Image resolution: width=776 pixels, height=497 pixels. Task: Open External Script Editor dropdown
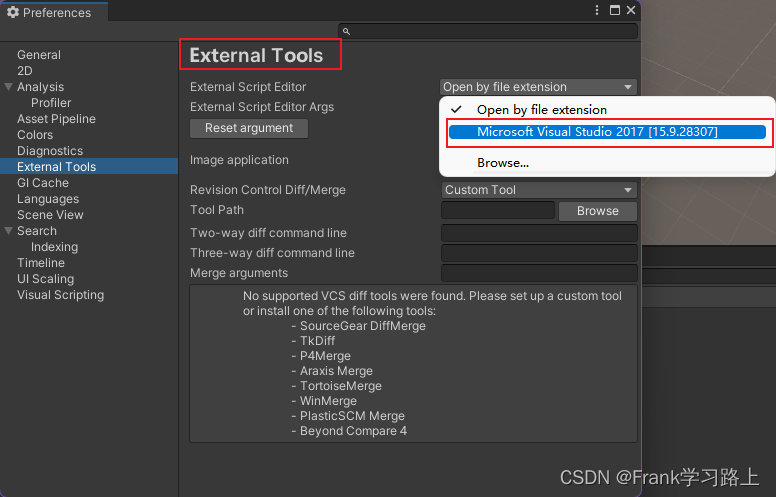tap(538, 87)
